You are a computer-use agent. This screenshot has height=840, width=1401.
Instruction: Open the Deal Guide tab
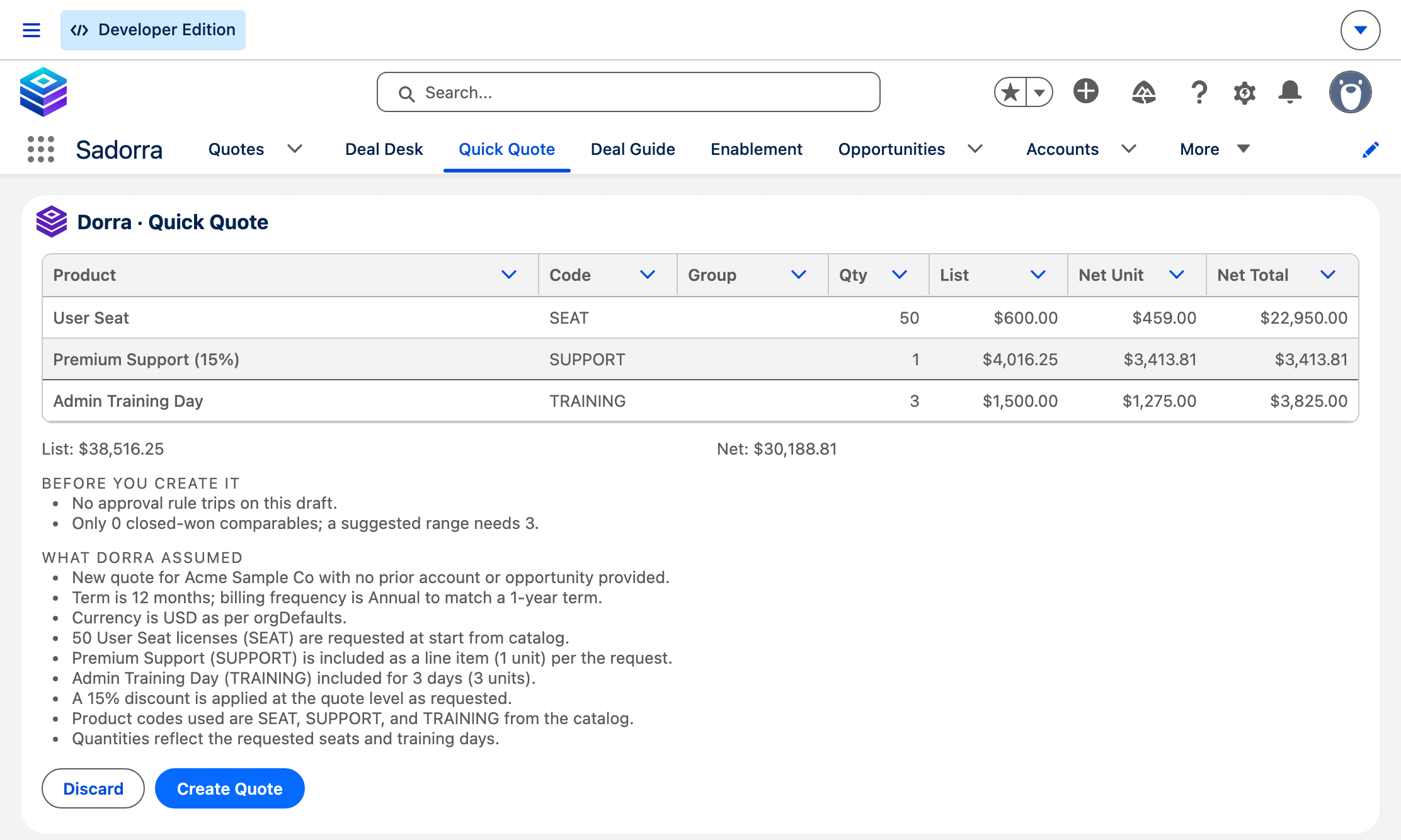[632, 149]
